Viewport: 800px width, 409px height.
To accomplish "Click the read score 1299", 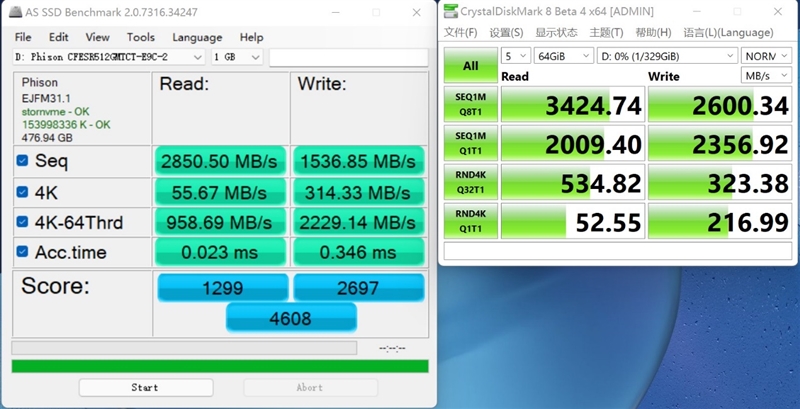I will 223,288.
